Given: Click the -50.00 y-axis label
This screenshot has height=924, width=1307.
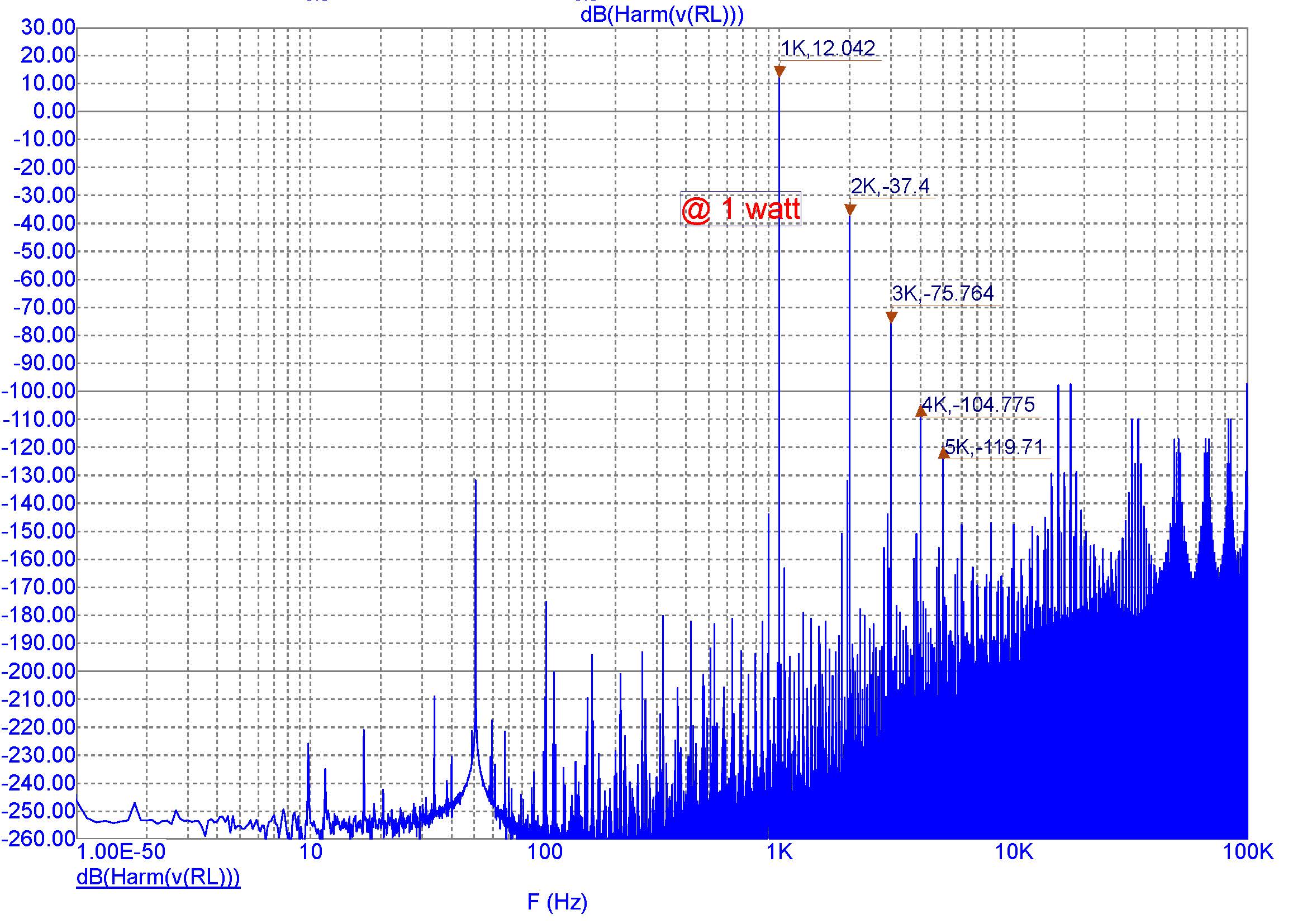Looking at the screenshot, I should pyautogui.click(x=44, y=251).
